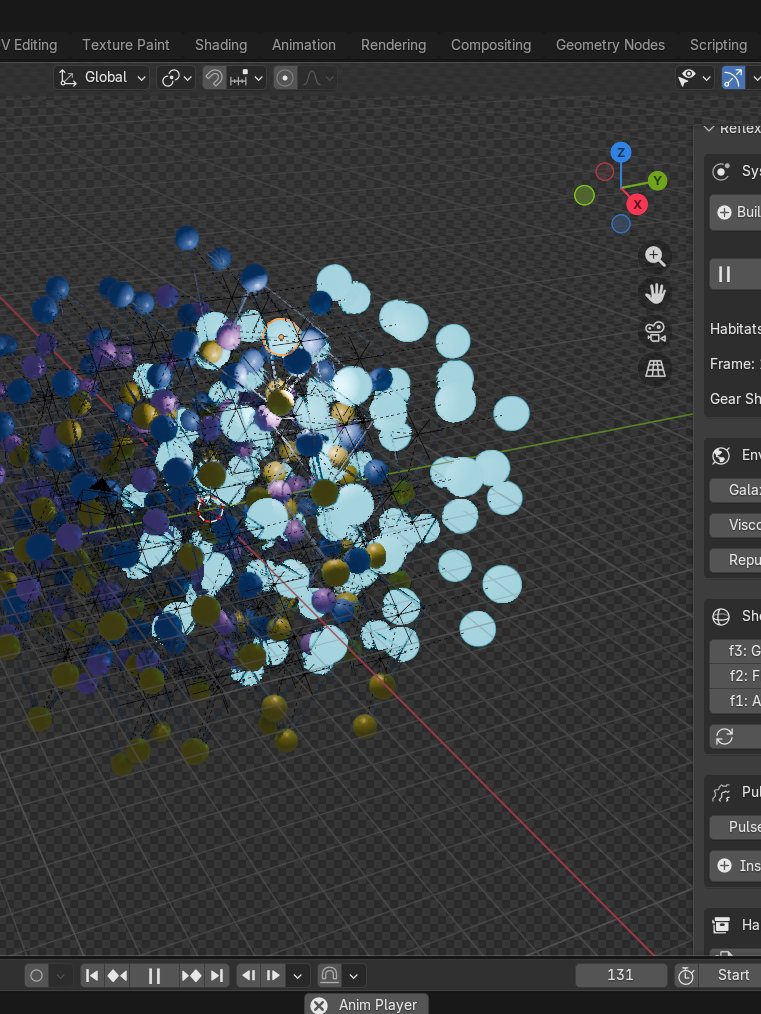This screenshot has width=761, height=1014.
Task: Click the pause button in the side panel
Action: (736, 274)
